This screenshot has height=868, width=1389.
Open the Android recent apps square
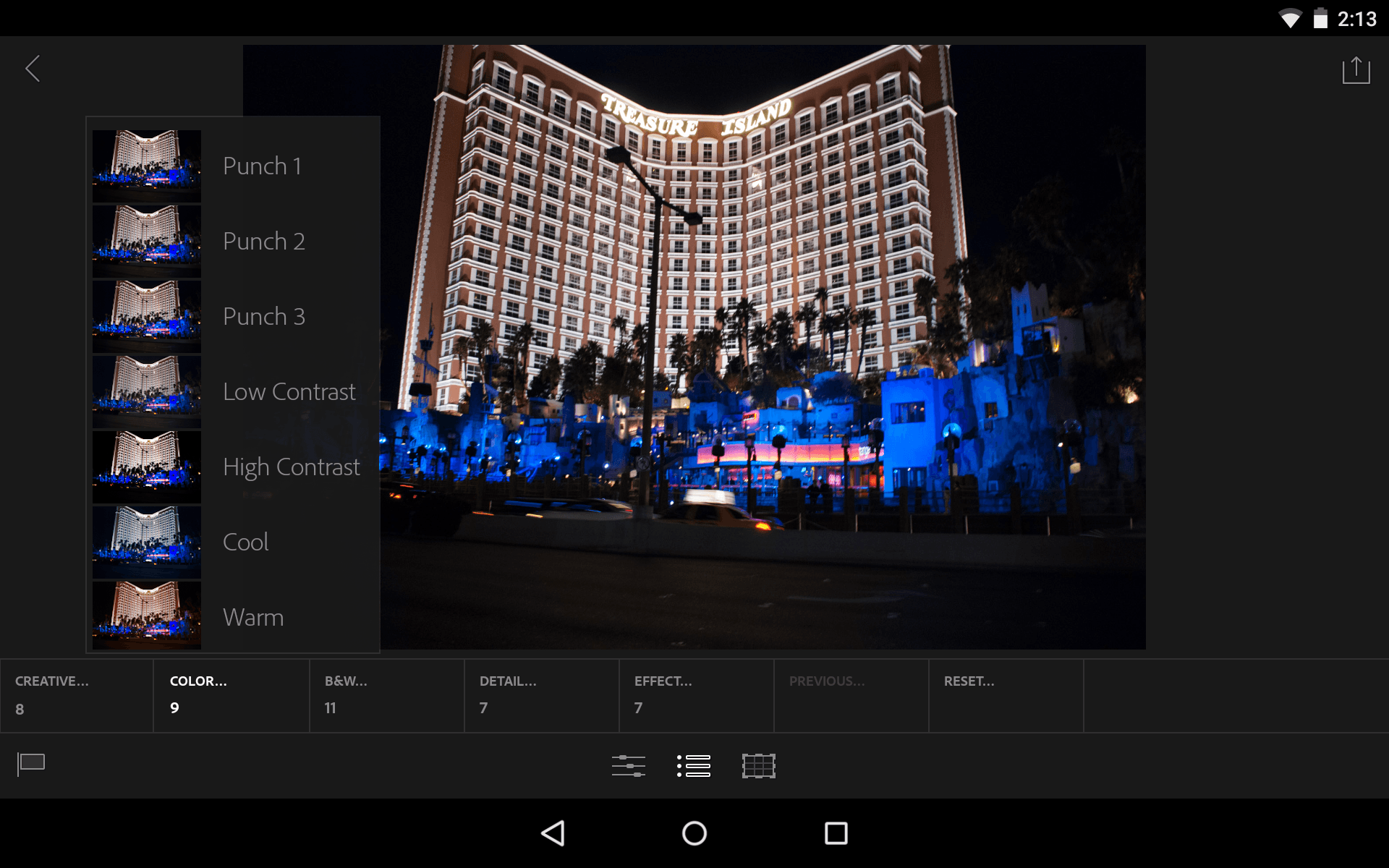click(x=836, y=833)
